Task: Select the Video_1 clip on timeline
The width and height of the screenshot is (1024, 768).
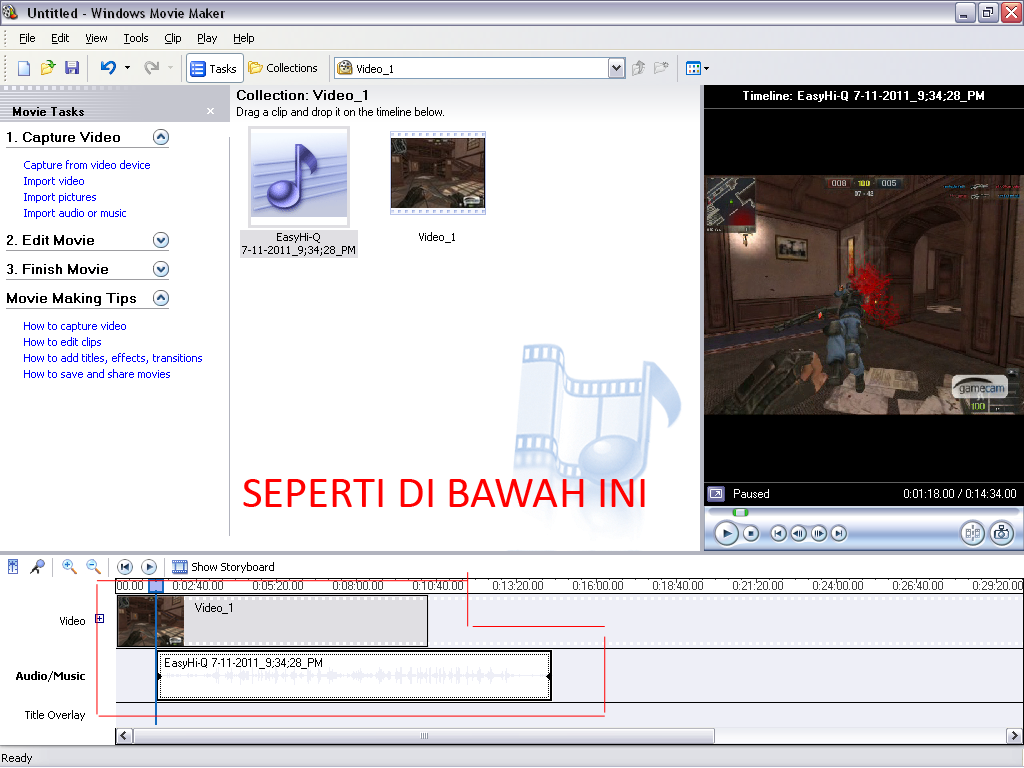Action: (272, 621)
